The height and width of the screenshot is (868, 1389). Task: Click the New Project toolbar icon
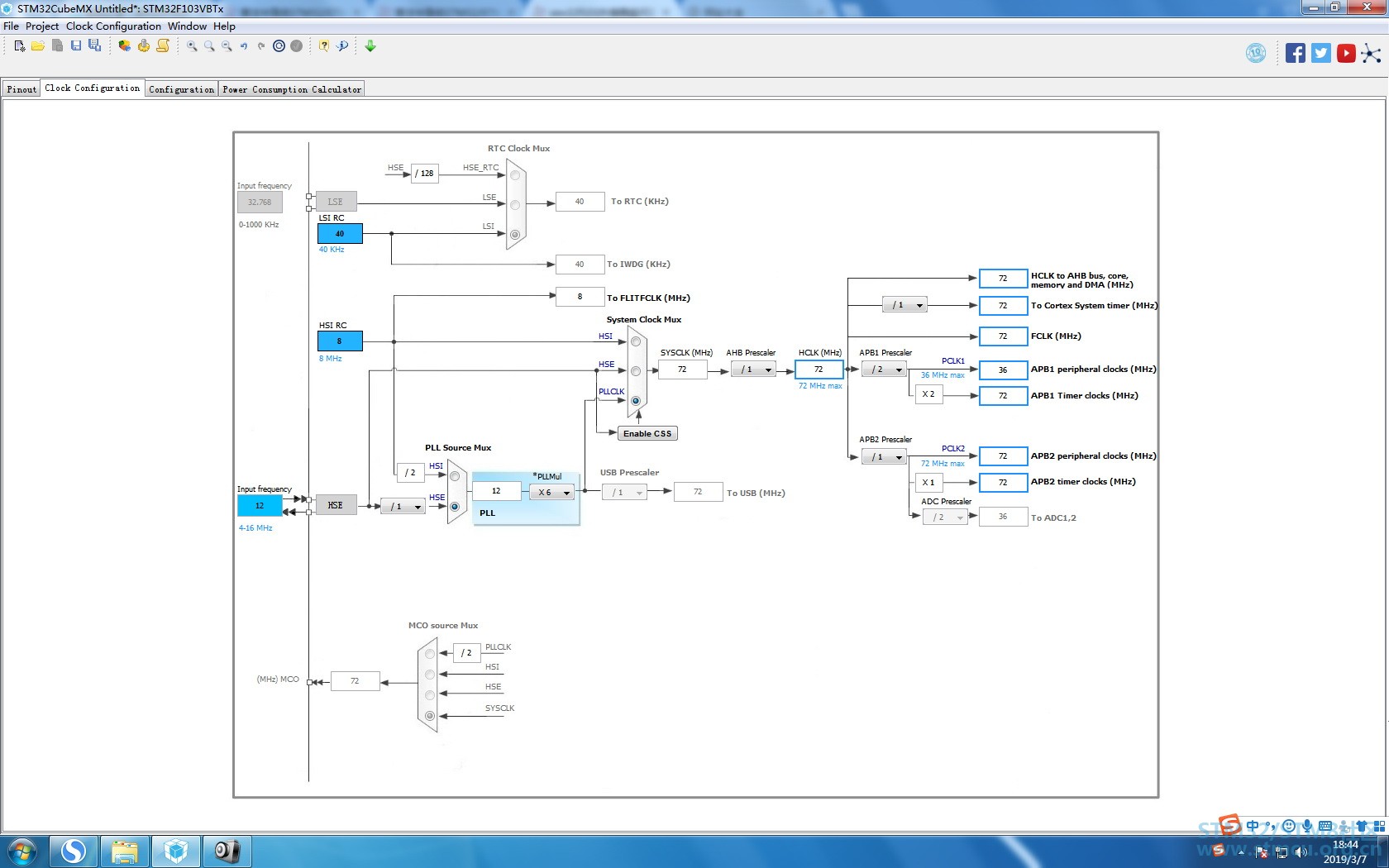coord(20,46)
